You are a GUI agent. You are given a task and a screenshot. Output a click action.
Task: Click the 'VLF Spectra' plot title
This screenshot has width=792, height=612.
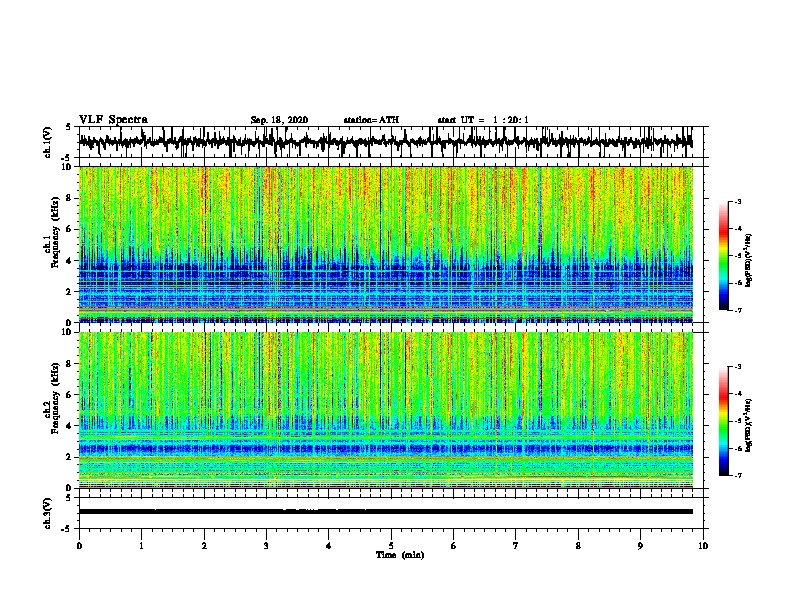[x=113, y=120]
